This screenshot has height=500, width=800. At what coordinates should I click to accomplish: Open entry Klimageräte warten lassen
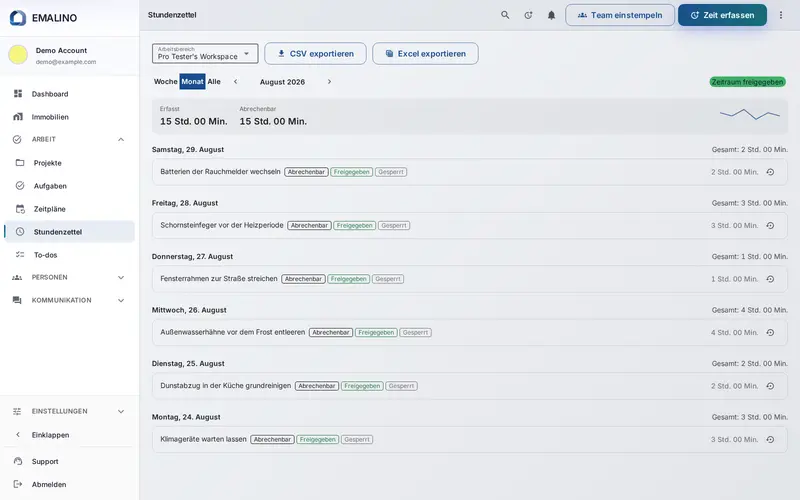(x=470, y=439)
